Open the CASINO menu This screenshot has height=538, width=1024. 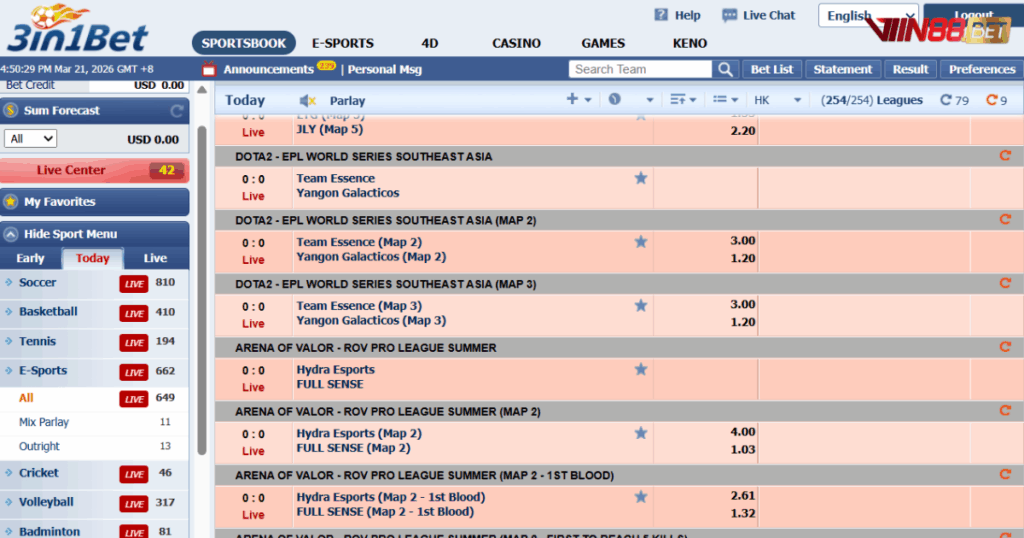tap(516, 43)
